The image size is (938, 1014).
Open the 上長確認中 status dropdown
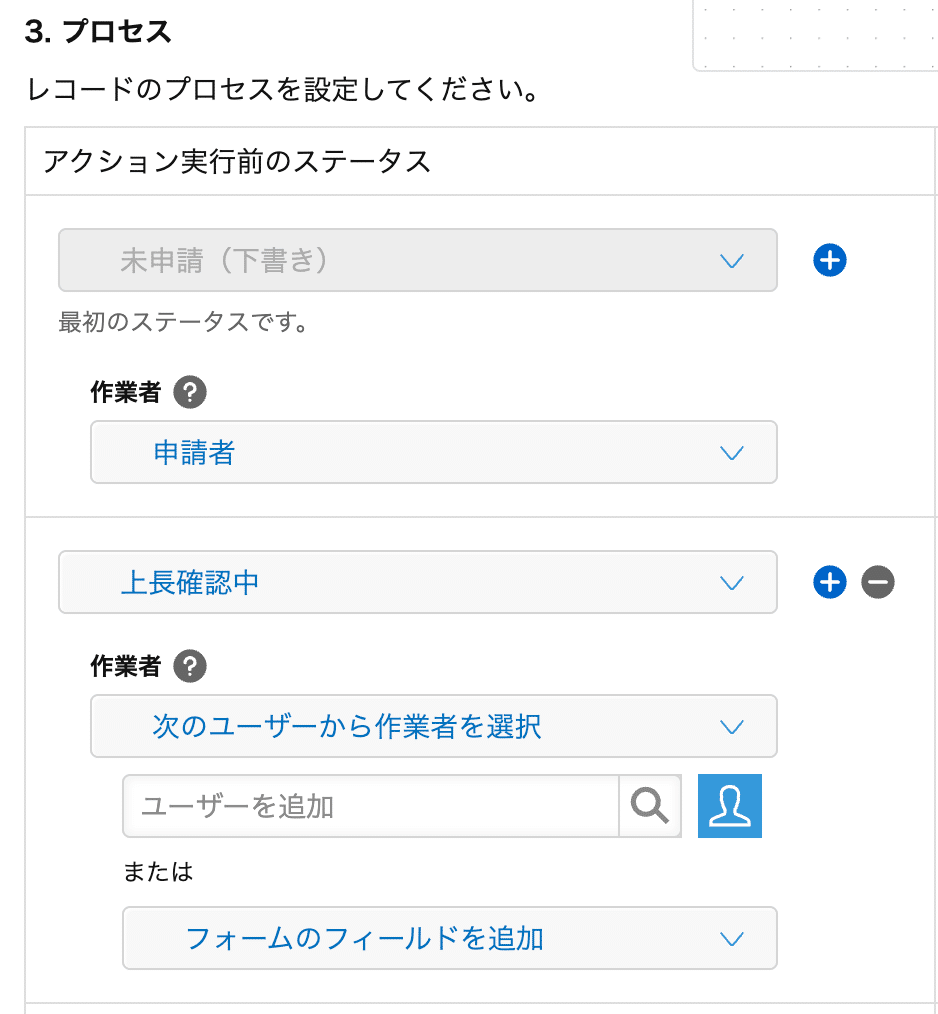click(x=418, y=582)
